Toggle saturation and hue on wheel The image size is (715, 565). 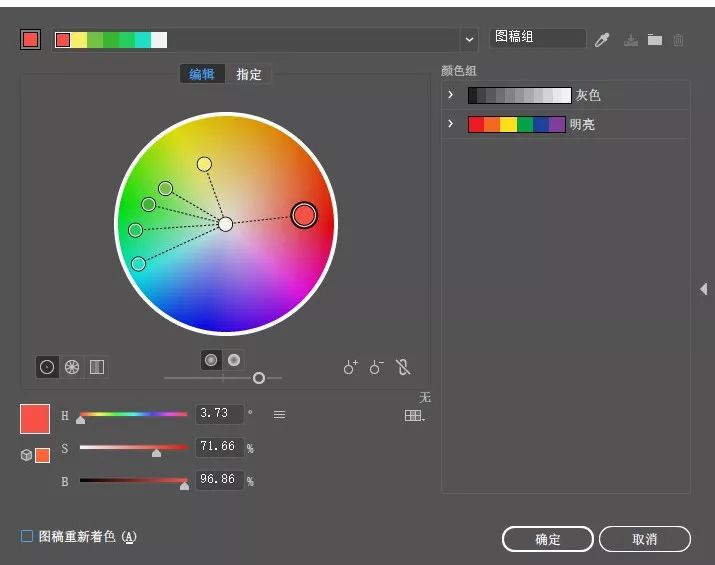(211, 360)
